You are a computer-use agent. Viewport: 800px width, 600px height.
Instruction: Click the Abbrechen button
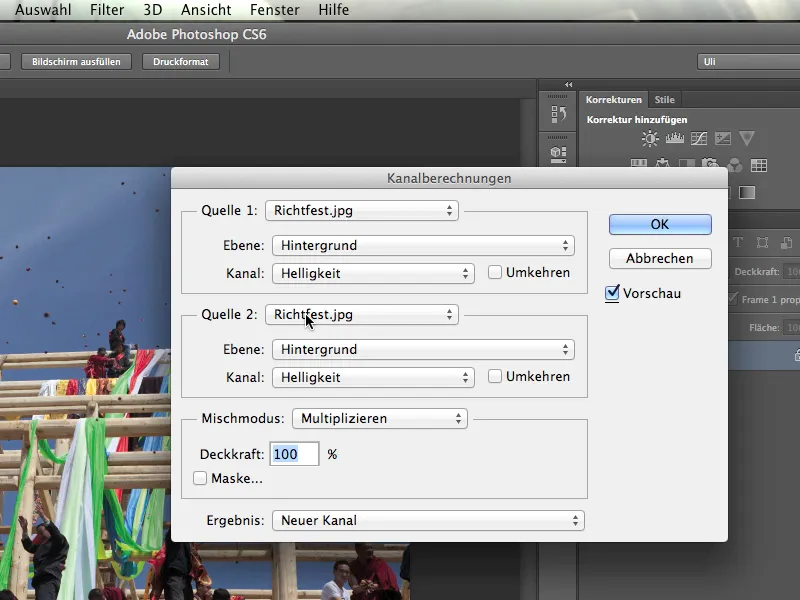coord(660,258)
